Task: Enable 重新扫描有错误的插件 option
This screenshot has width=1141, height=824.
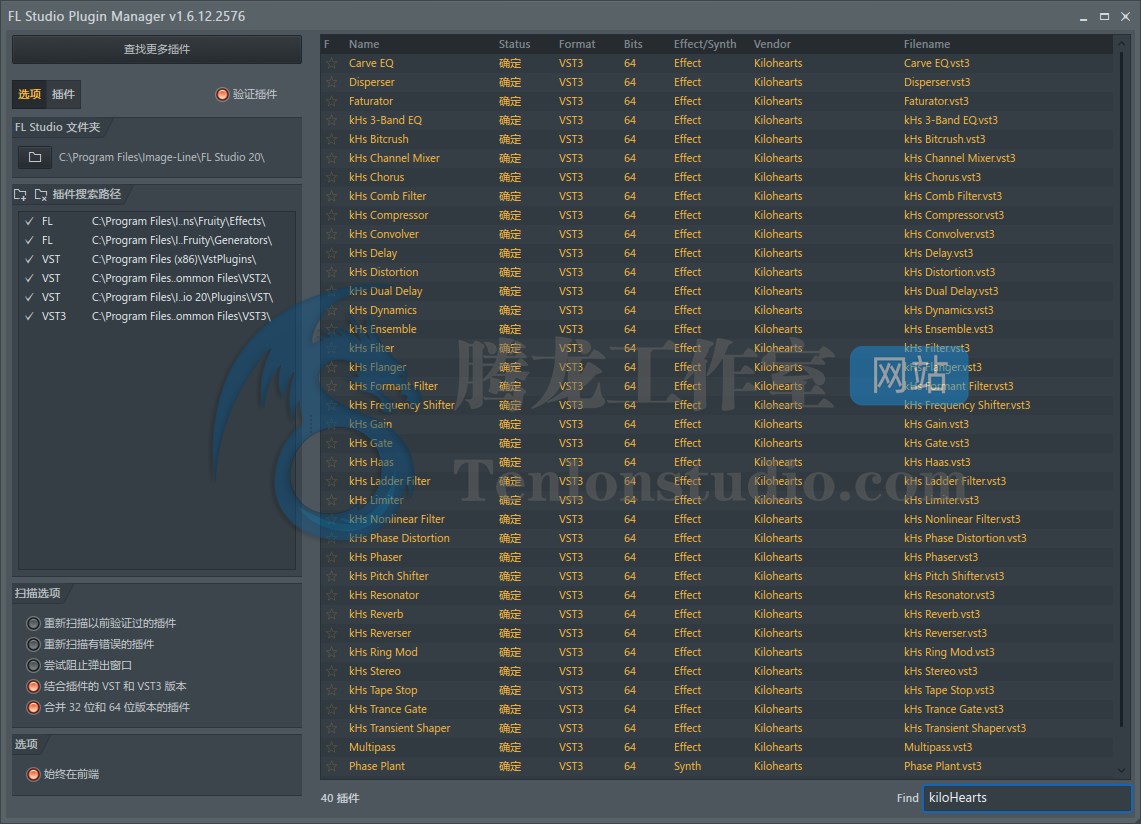Action: (x=33, y=644)
